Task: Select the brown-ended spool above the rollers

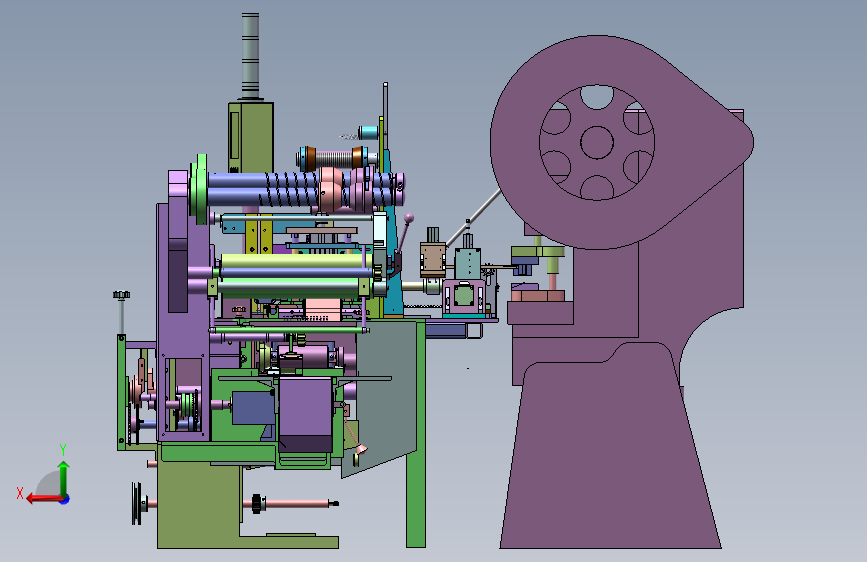Action: (332, 158)
